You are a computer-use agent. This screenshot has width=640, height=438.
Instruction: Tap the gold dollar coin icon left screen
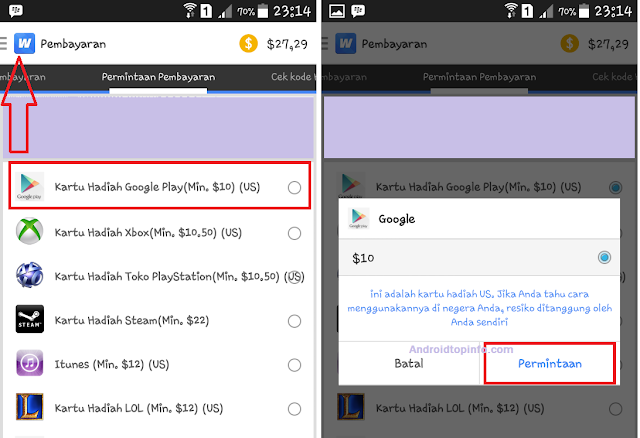pyautogui.click(x=248, y=43)
